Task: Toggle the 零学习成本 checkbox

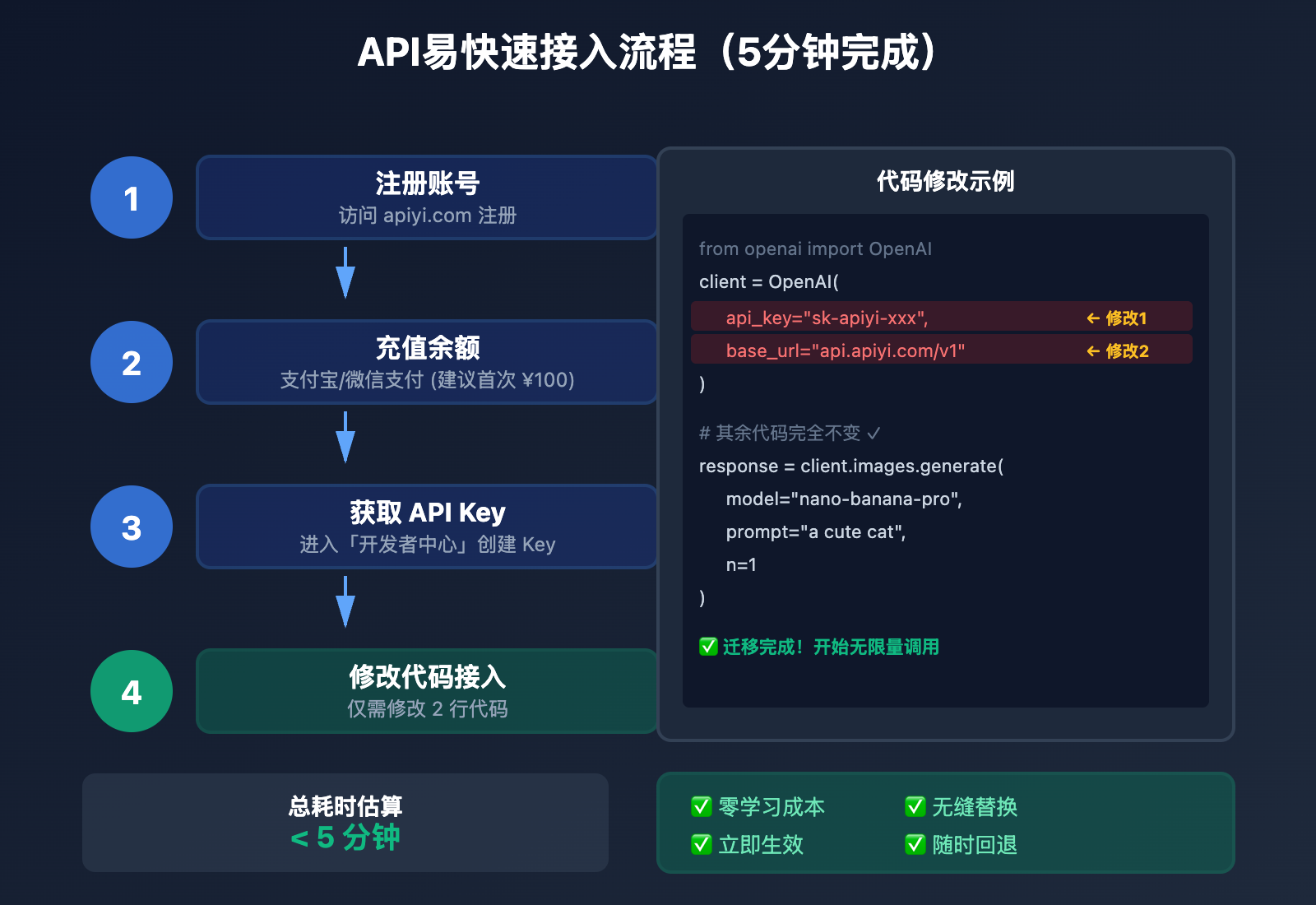Action: pyautogui.click(x=701, y=807)
